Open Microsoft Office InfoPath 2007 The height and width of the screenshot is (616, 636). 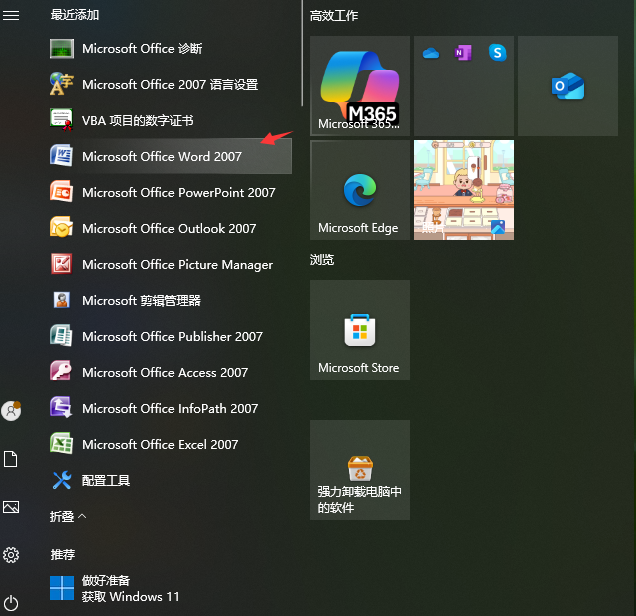click(170, 409)
